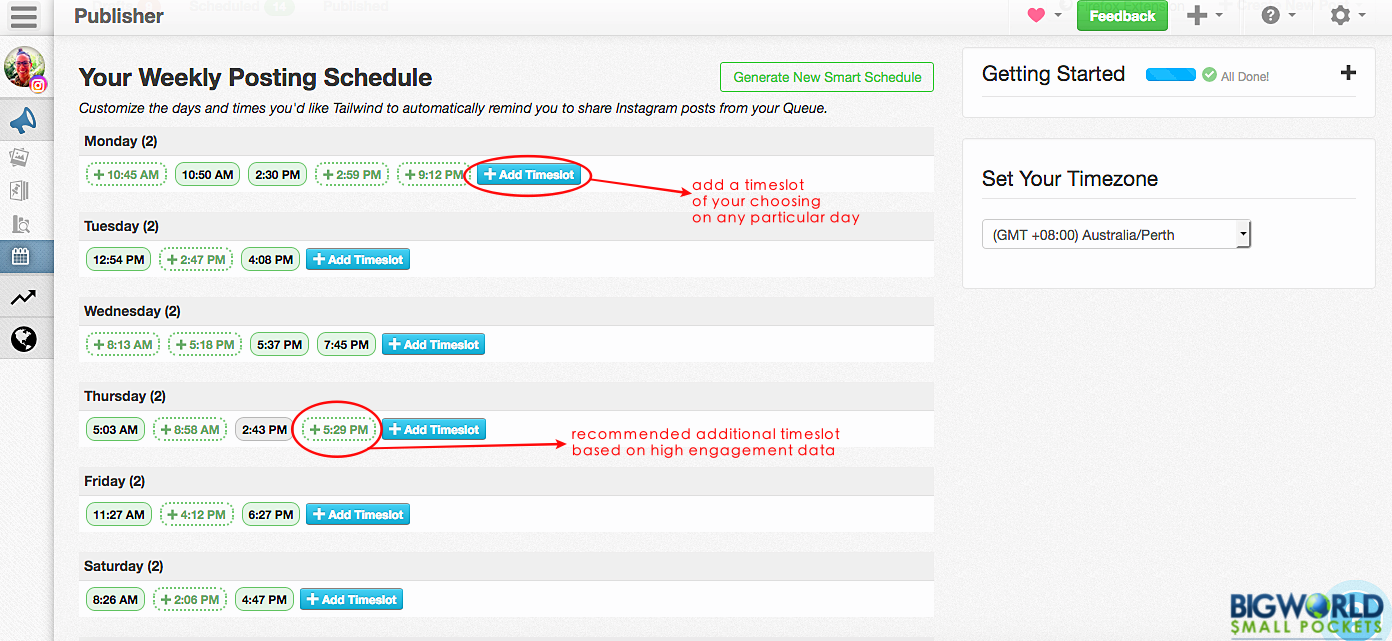Add the recommended 5:29 PM Thursday timeslot

pyautogui.click(x=339, y=430)
